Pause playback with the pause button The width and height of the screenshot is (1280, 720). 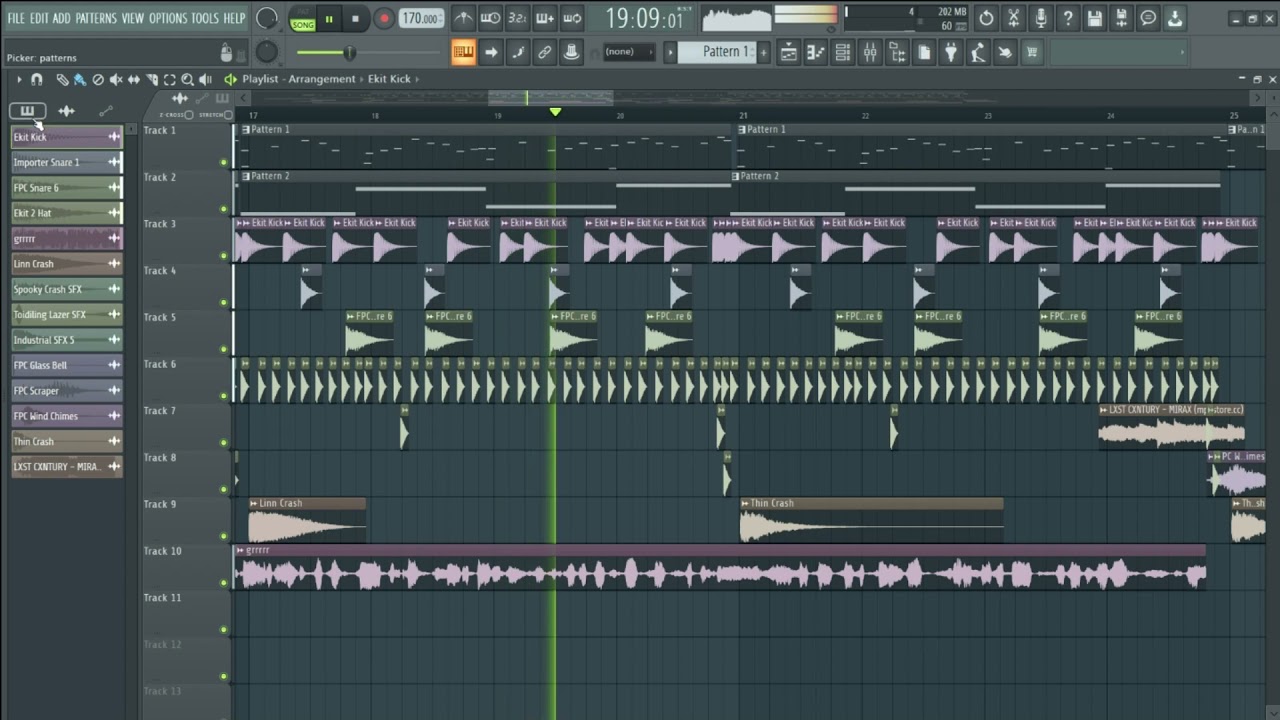coord(329,18)
